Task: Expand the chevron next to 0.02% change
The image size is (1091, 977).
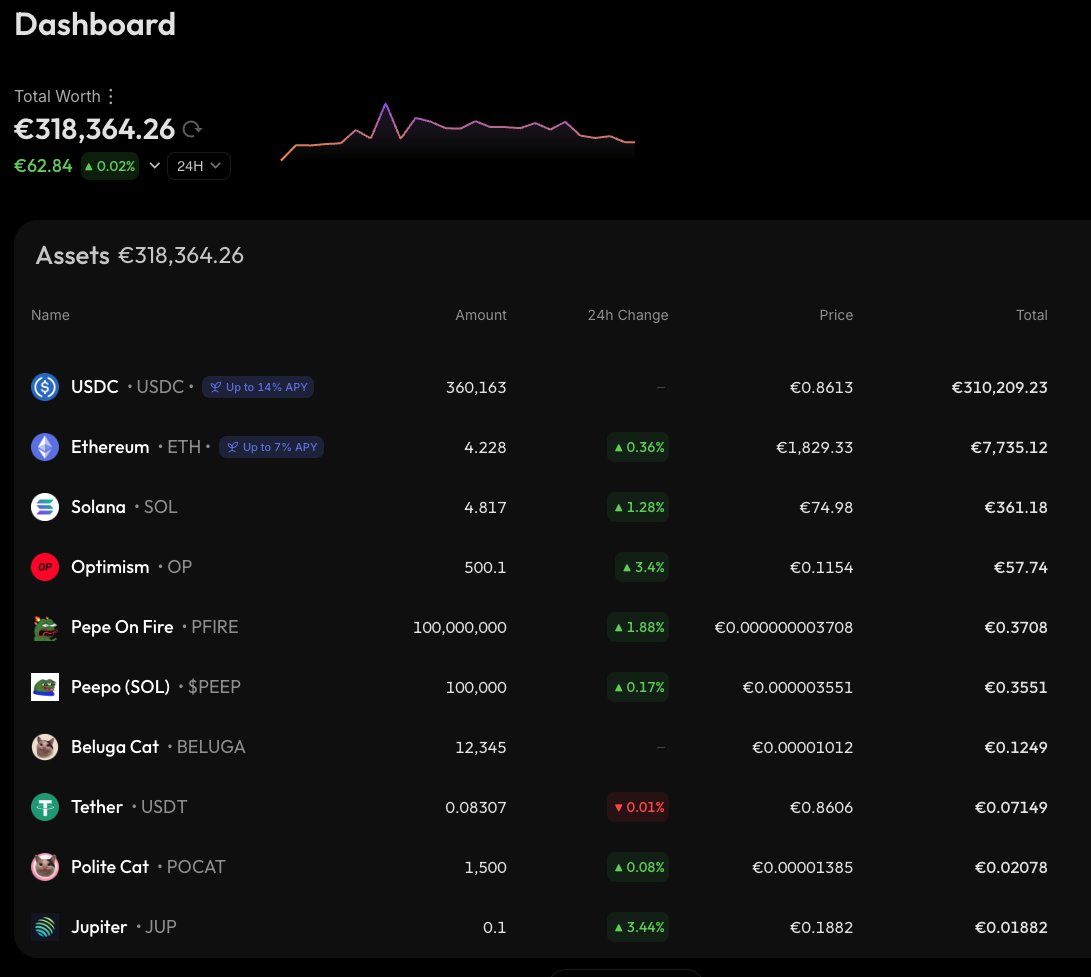Action: [x=154, y=166]
